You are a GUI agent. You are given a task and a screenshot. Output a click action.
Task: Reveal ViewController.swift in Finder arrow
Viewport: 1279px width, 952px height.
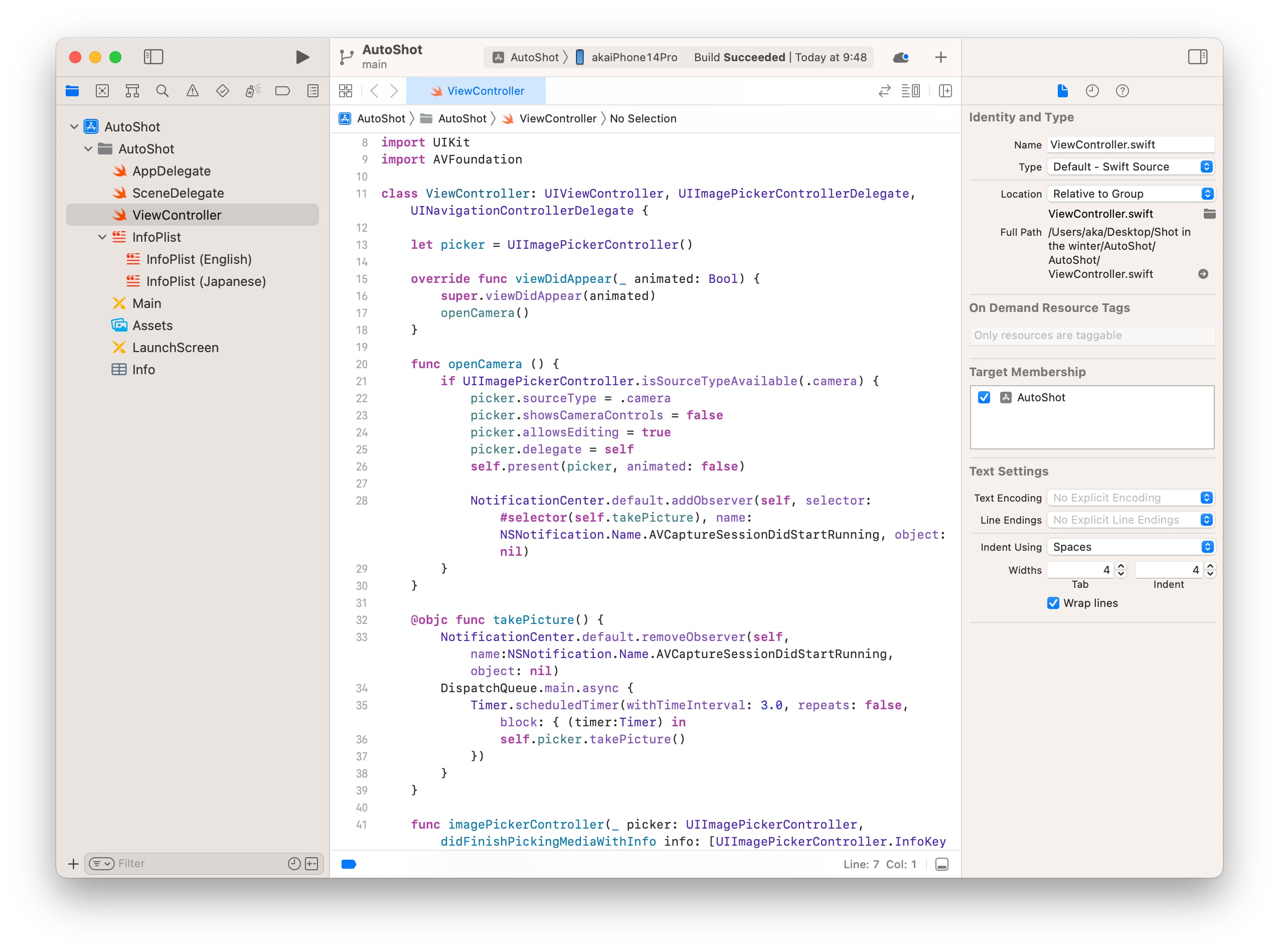[1203, 274]
